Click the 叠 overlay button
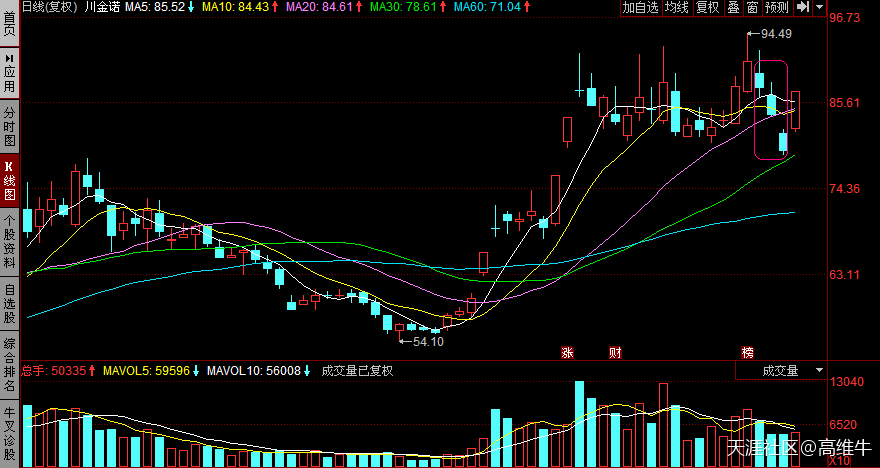Image resolution: width=880 pixels, height=468 pixels. tap(733, 7)
